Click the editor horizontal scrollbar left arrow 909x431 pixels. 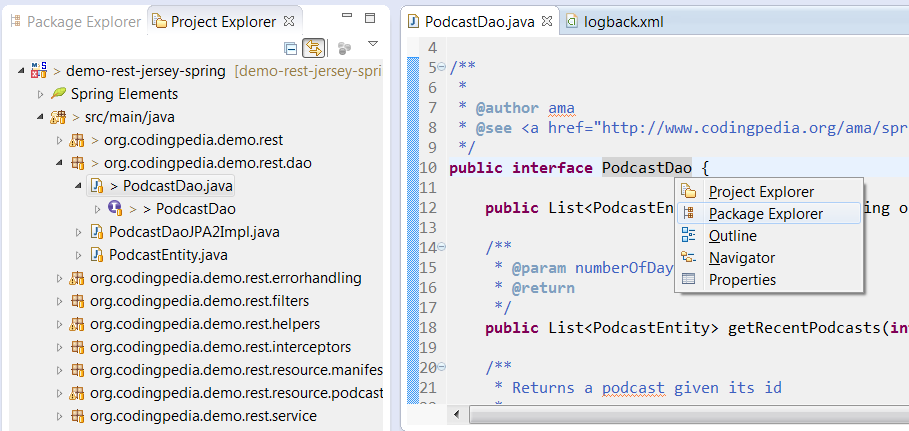(x=457, y=413)
